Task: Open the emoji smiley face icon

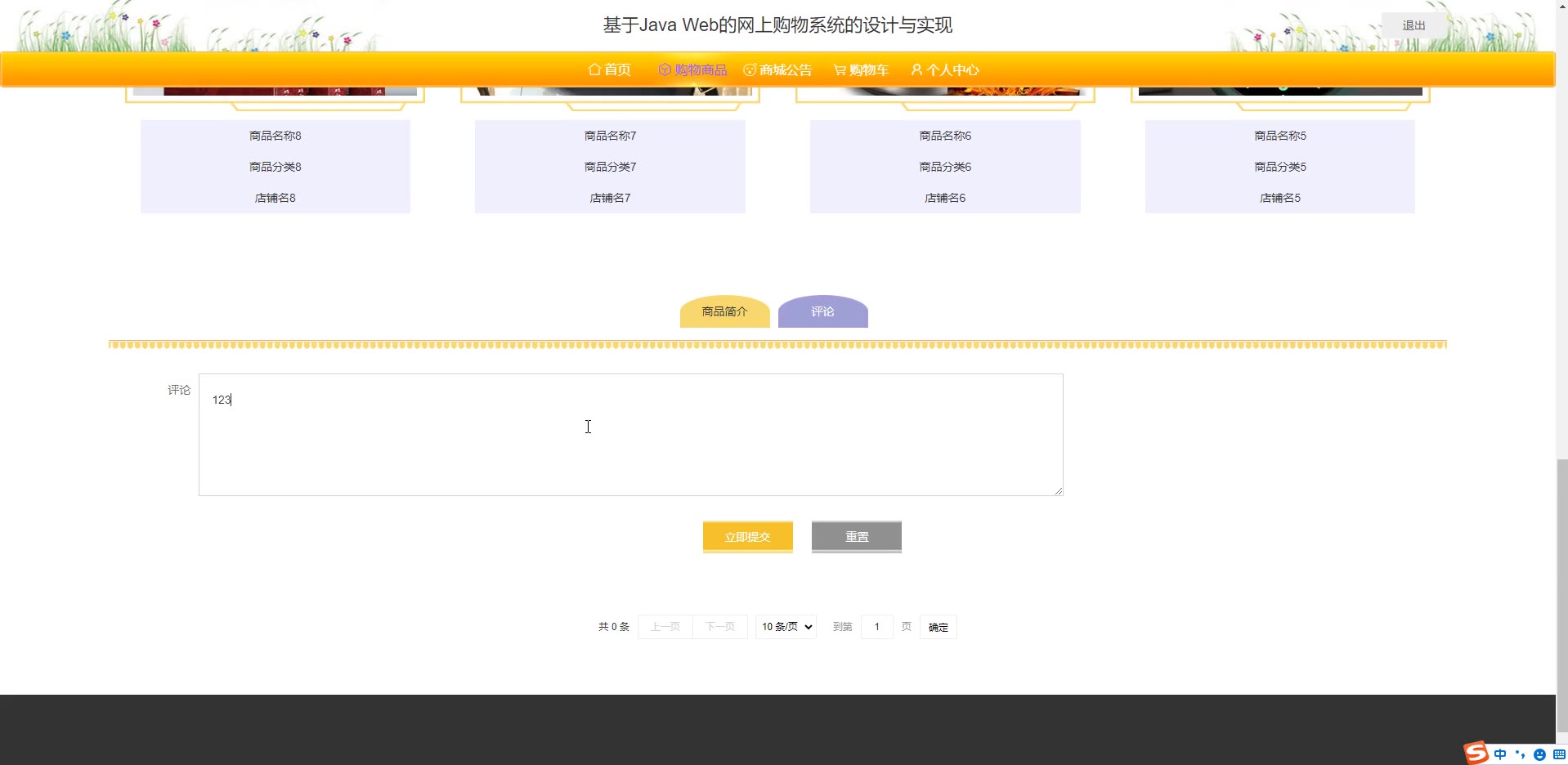Action: (x=1539, y=754)
